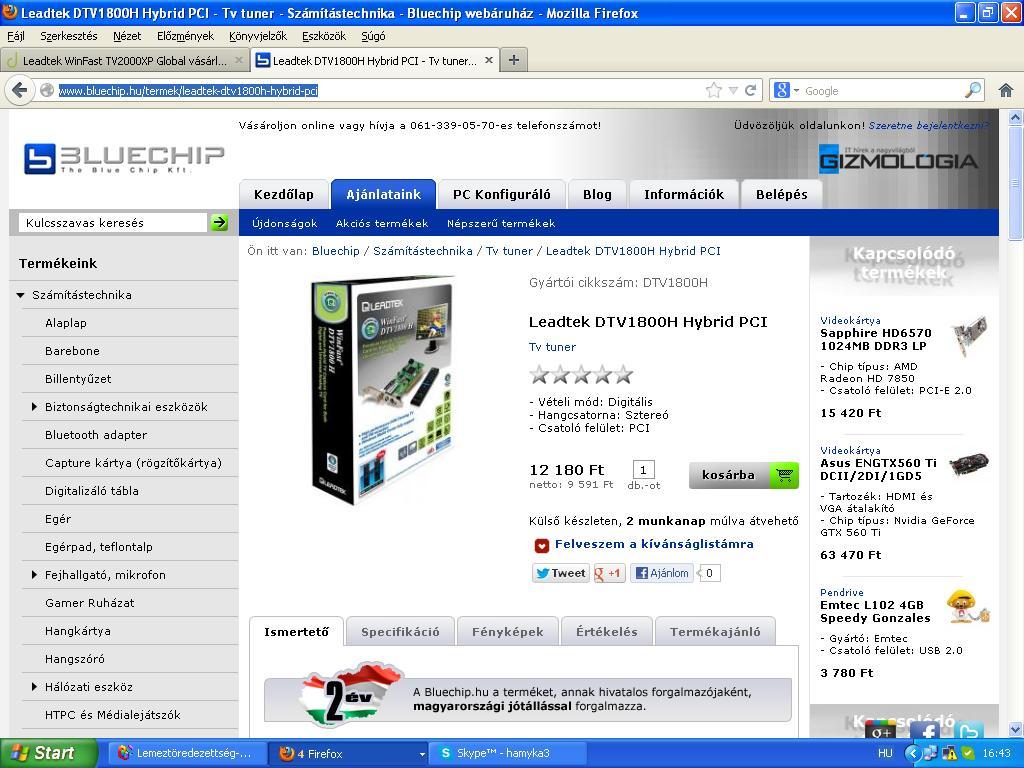The image size is (1024, 768).
Task: Switch to the Specifikáció tab
Action: 400,632
